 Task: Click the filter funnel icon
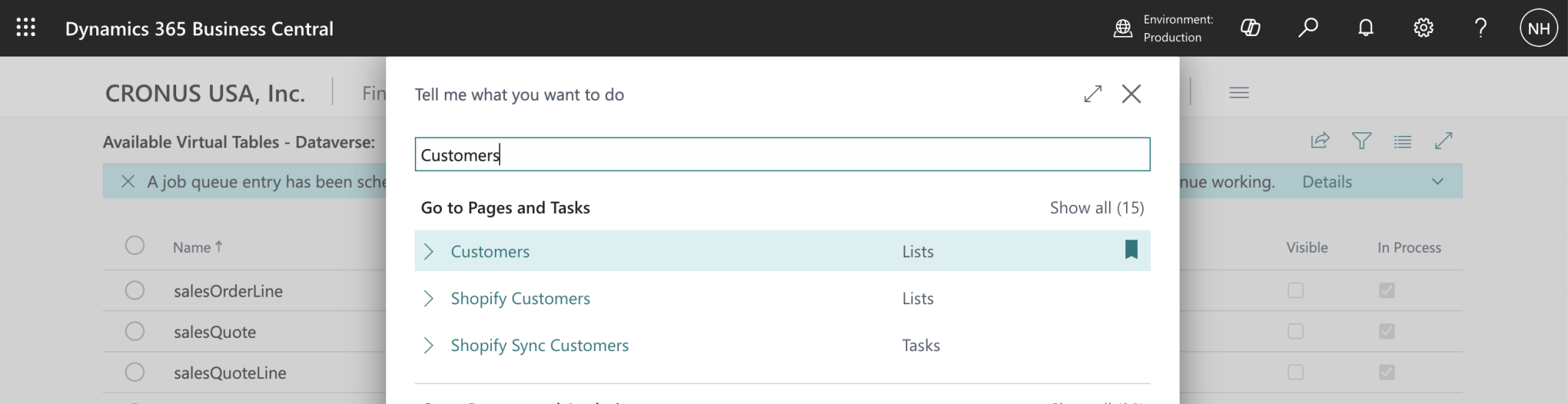[1362, 140]
